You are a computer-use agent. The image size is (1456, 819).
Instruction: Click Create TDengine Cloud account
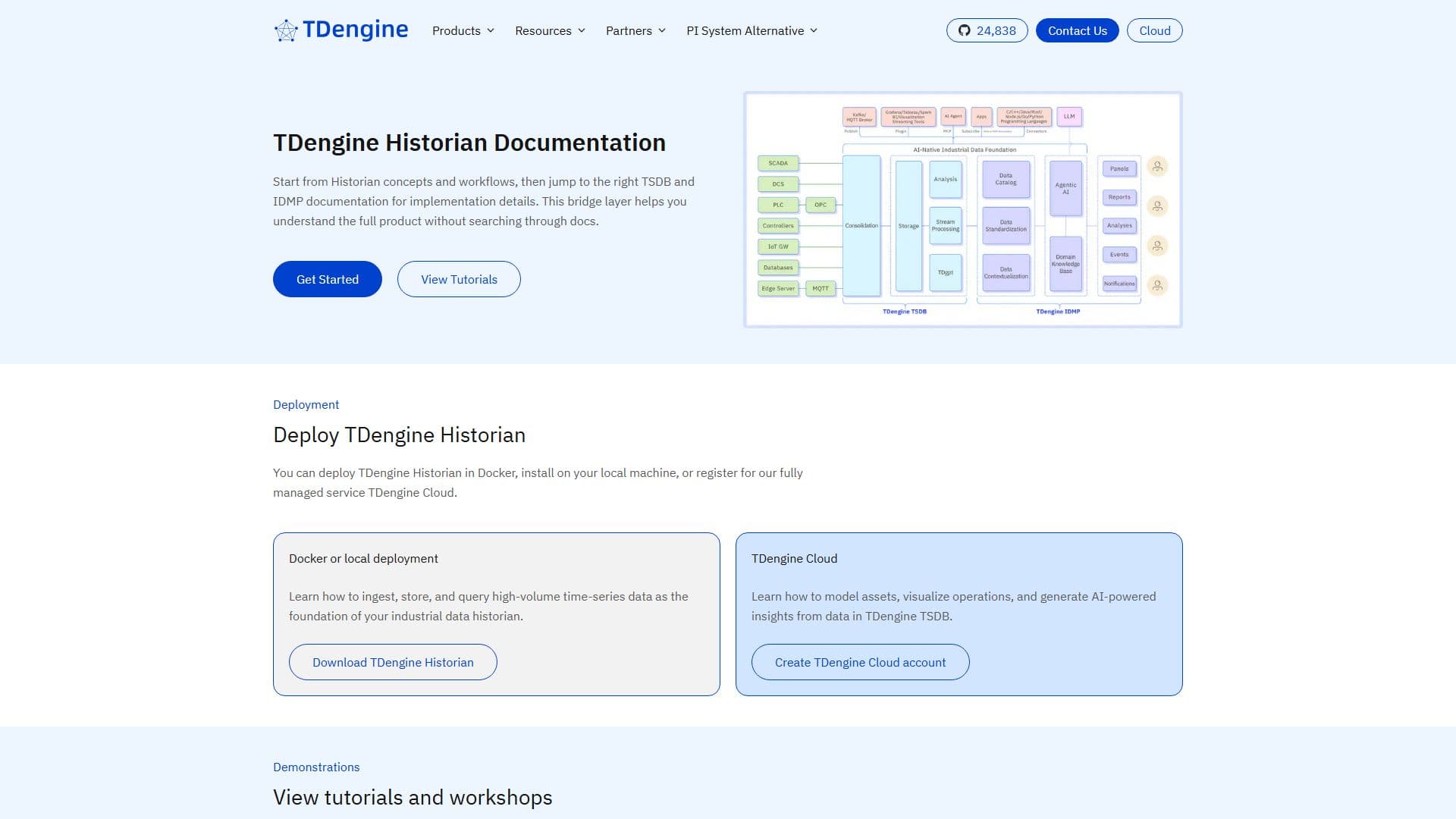(860, 662)
